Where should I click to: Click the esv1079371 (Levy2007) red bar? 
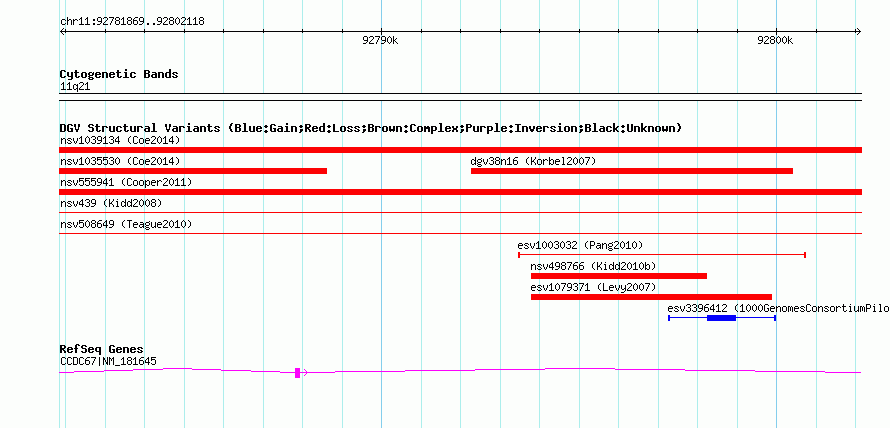[x=652, y=297]
